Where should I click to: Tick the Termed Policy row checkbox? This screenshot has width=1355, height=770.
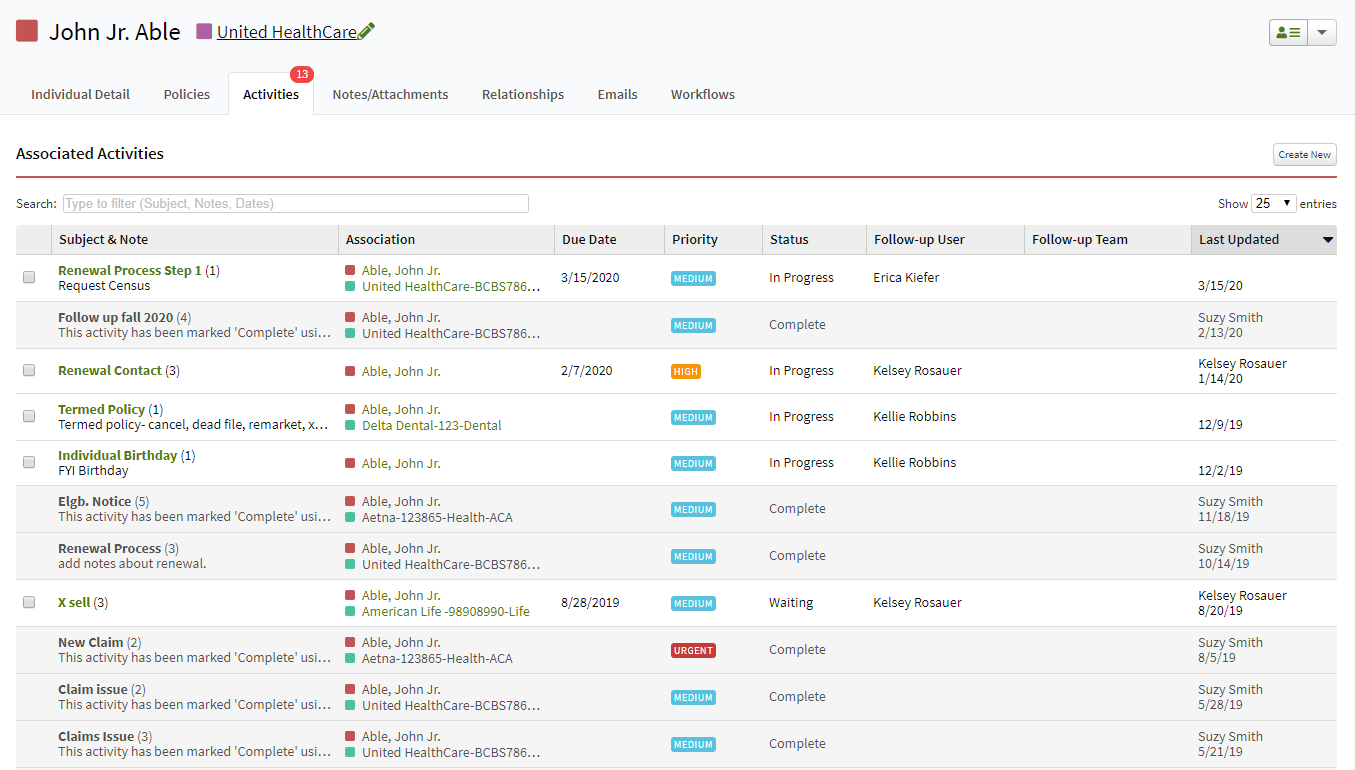click(29, 416)
